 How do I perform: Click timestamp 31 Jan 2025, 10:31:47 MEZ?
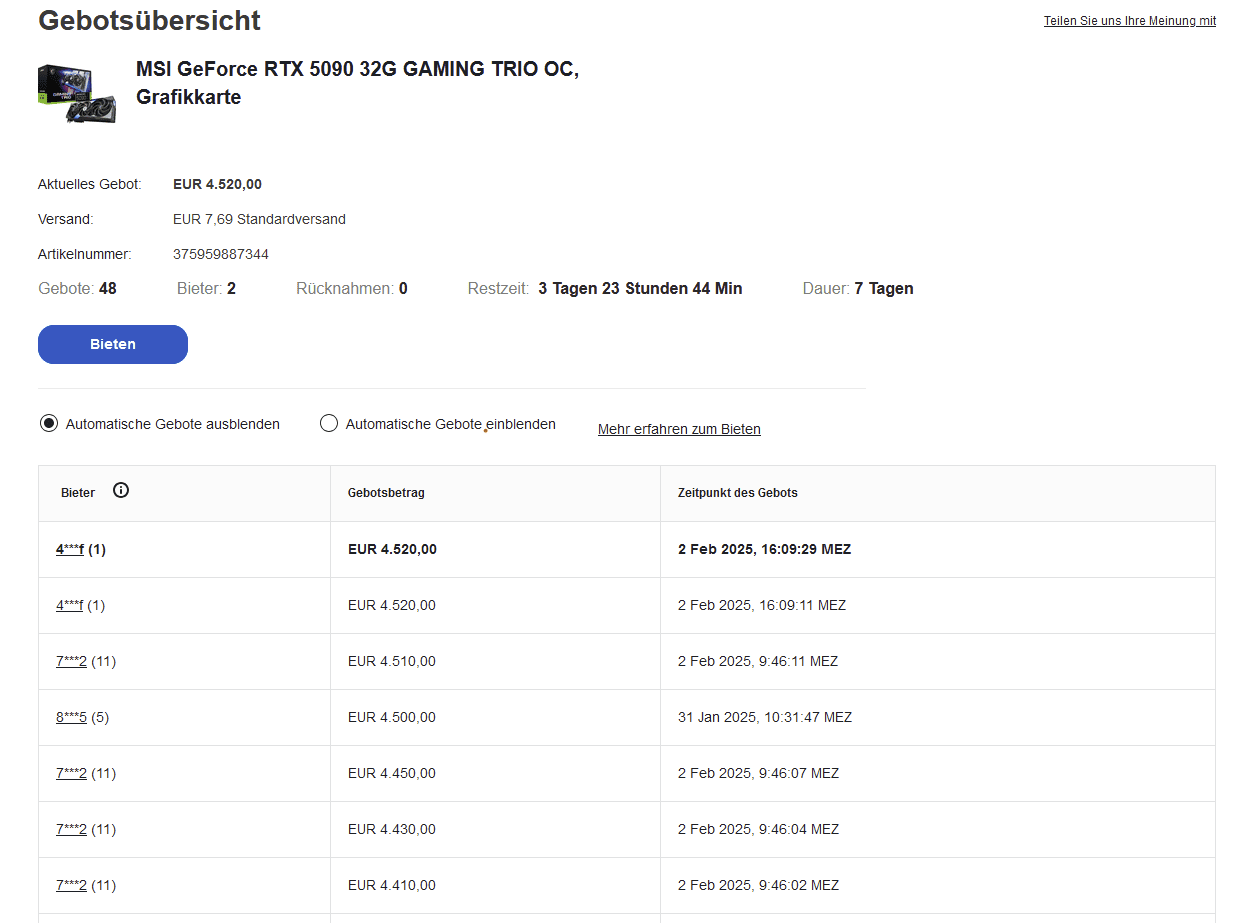(765, 717)
